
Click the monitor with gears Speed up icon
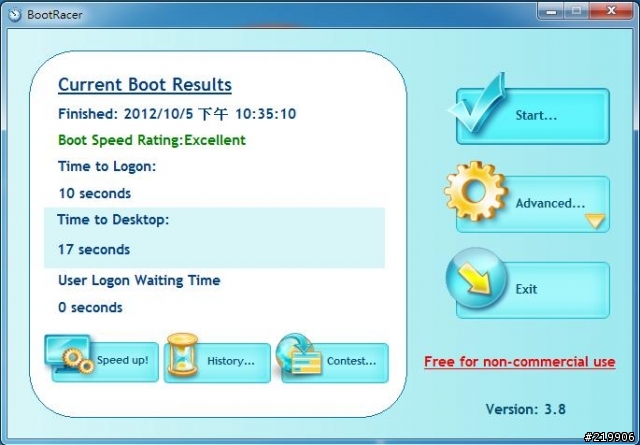coord(69,354)
